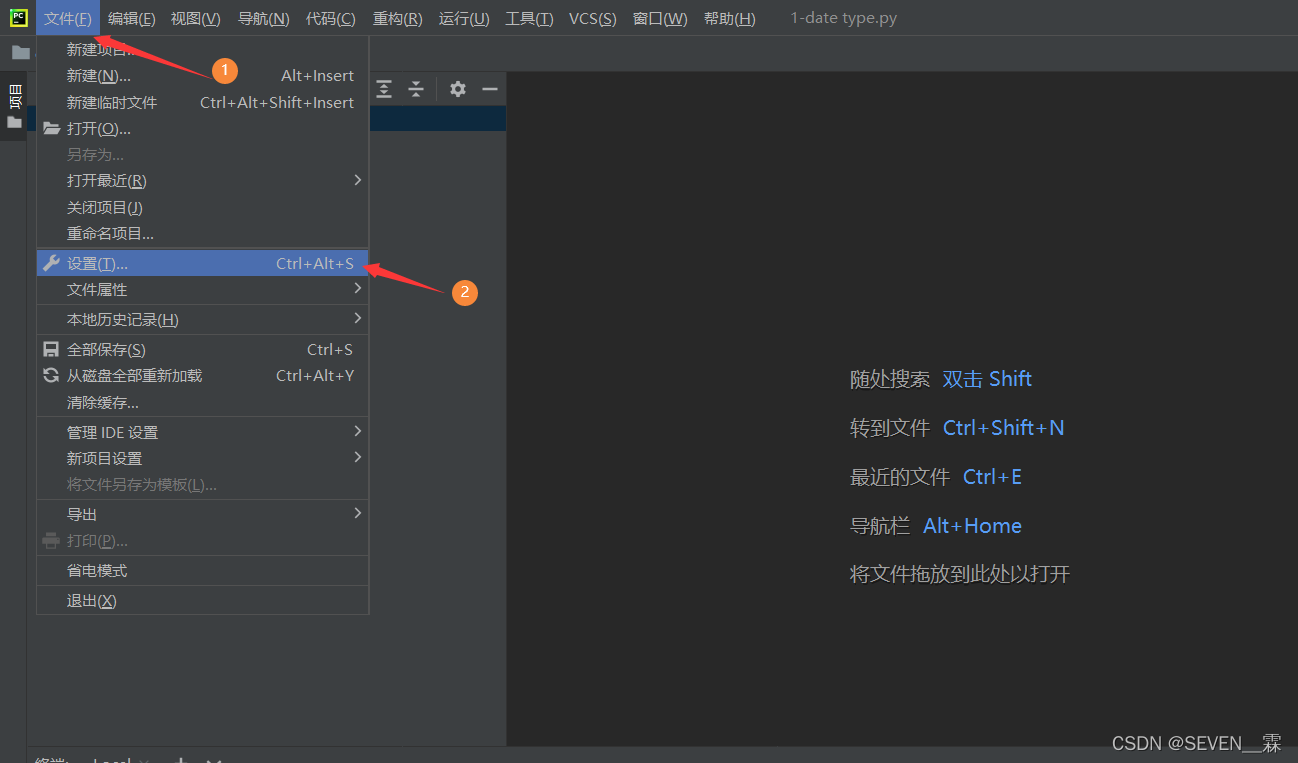The height and width of the screenshot is (763, 1298).
Task: Expand the 管理 IDE 设置 submenu arrow
Action: (x=358, y=432)
